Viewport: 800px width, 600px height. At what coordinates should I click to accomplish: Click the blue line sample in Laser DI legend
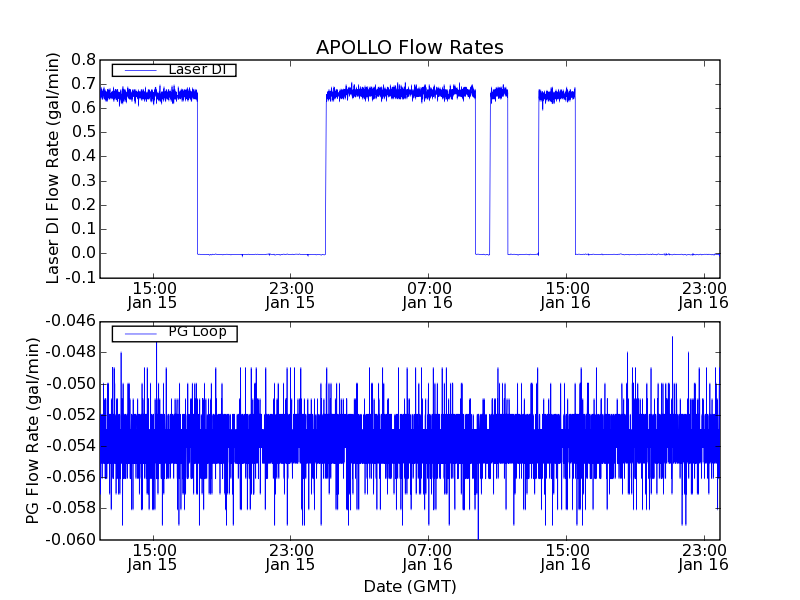click(x=141, y=70)
